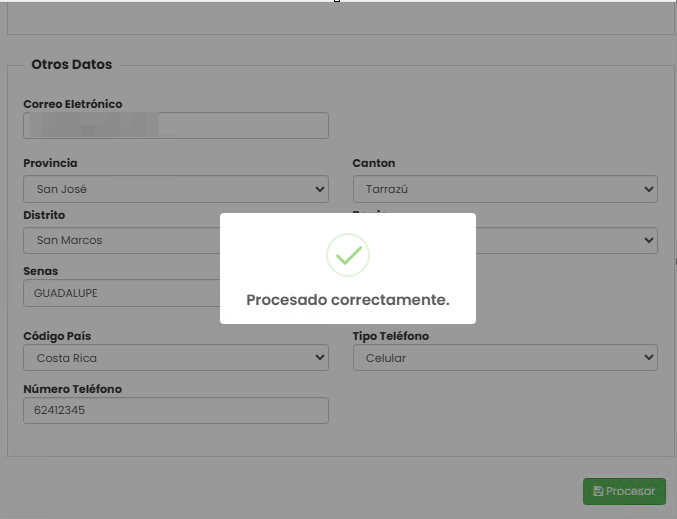Click the "Procesado correctamente." message text

point(348,299)
